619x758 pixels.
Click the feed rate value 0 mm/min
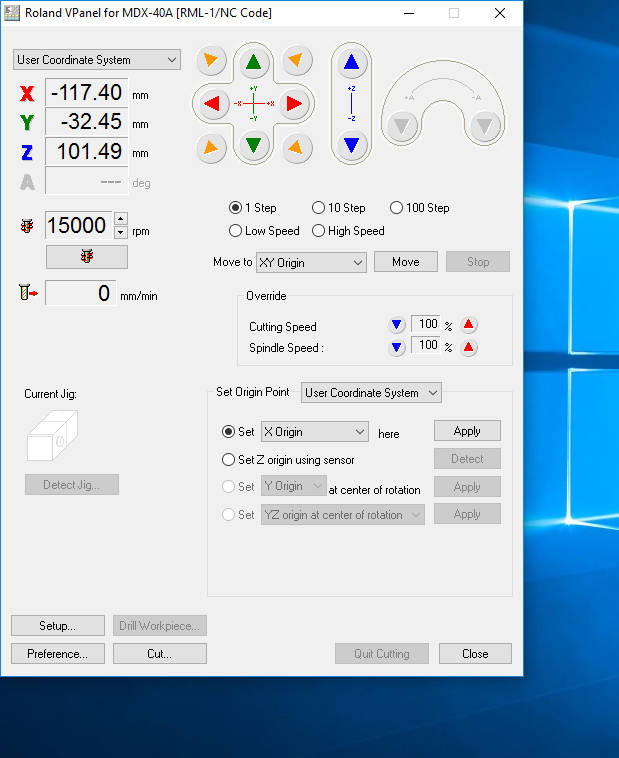point(81,293)
